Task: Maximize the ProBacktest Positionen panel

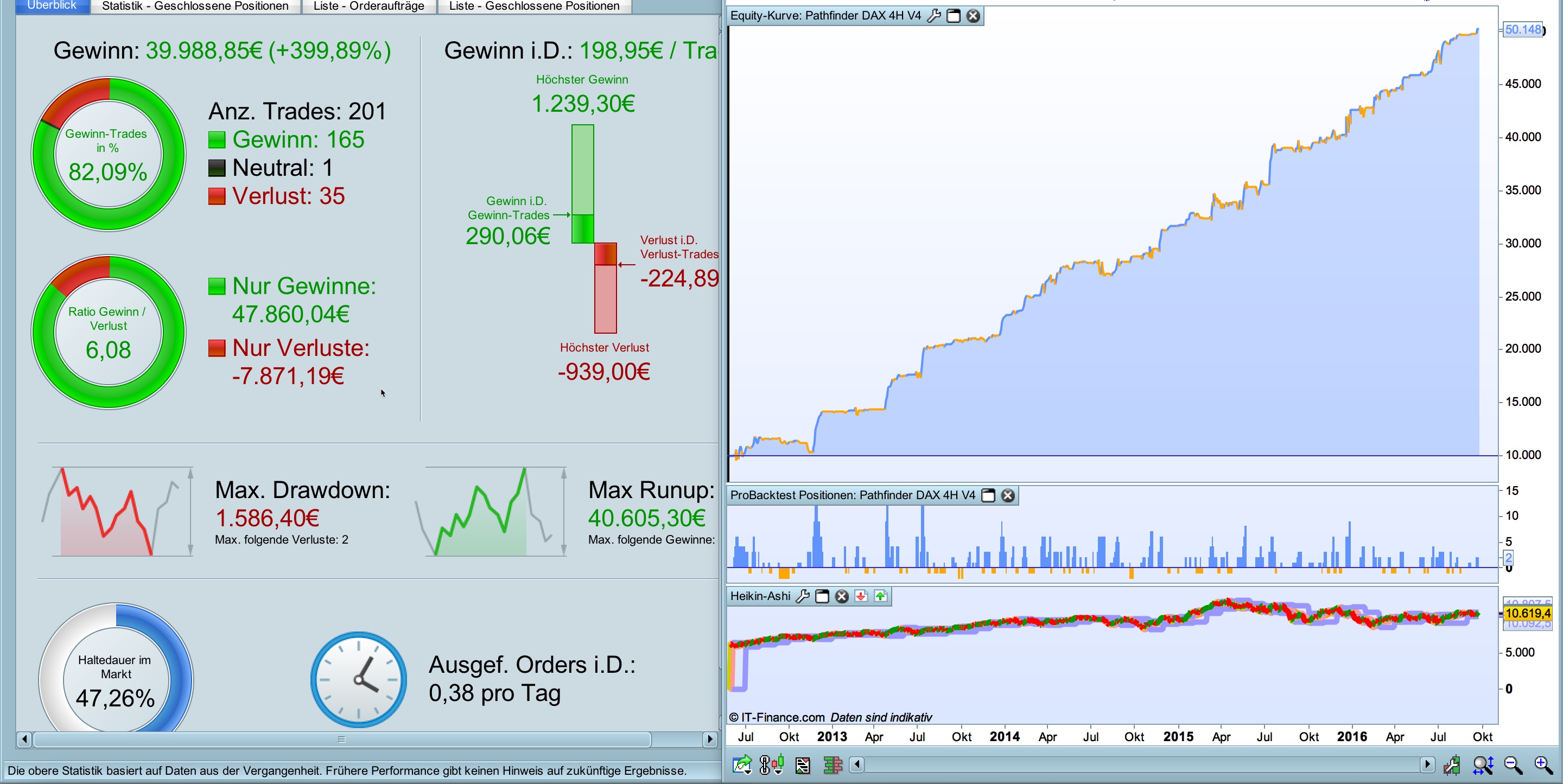Action: coord(988,495)
